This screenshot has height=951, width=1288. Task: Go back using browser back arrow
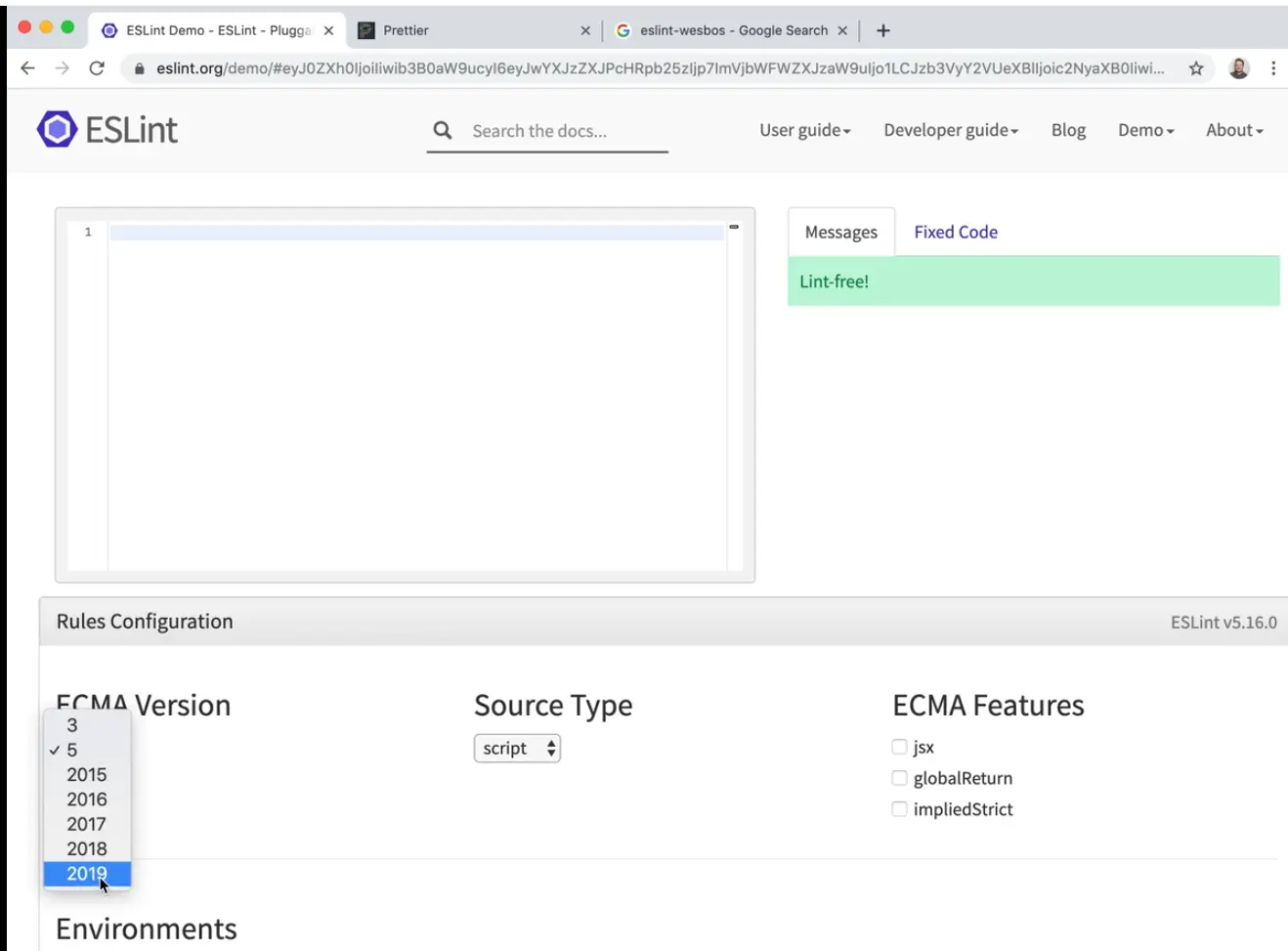[27, 68]
